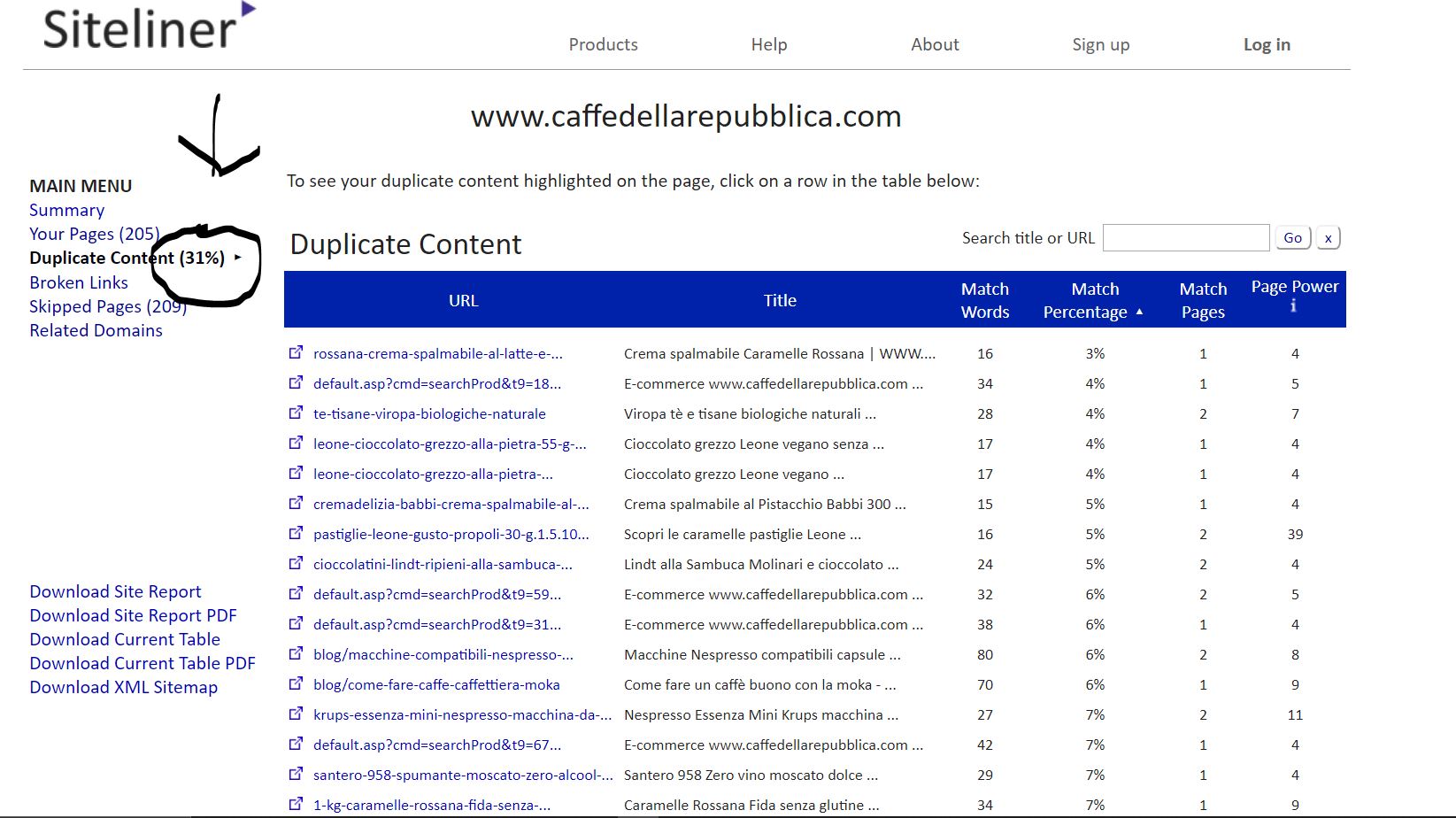Open the Products menu
Image resolution: width=1456 pixels, height=818 pixels.
tap(604, 44)
